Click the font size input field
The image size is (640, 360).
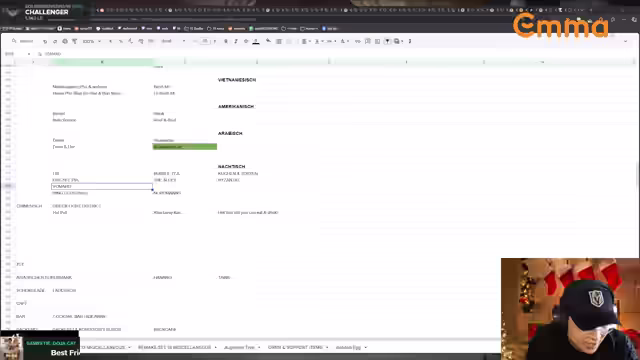[205, 41]
